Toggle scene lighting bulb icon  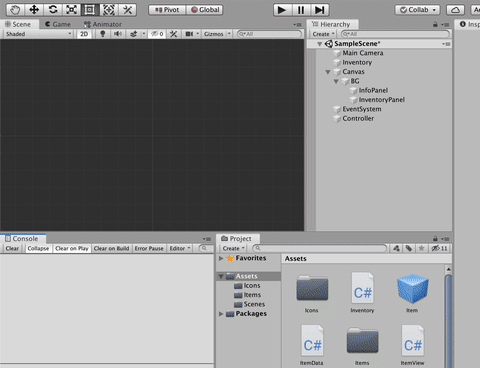click(103, 34)
